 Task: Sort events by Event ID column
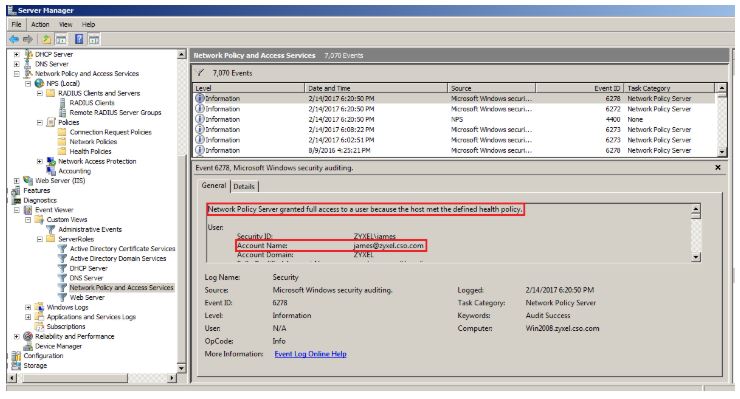pyautogui.click(x=580, y=88)
